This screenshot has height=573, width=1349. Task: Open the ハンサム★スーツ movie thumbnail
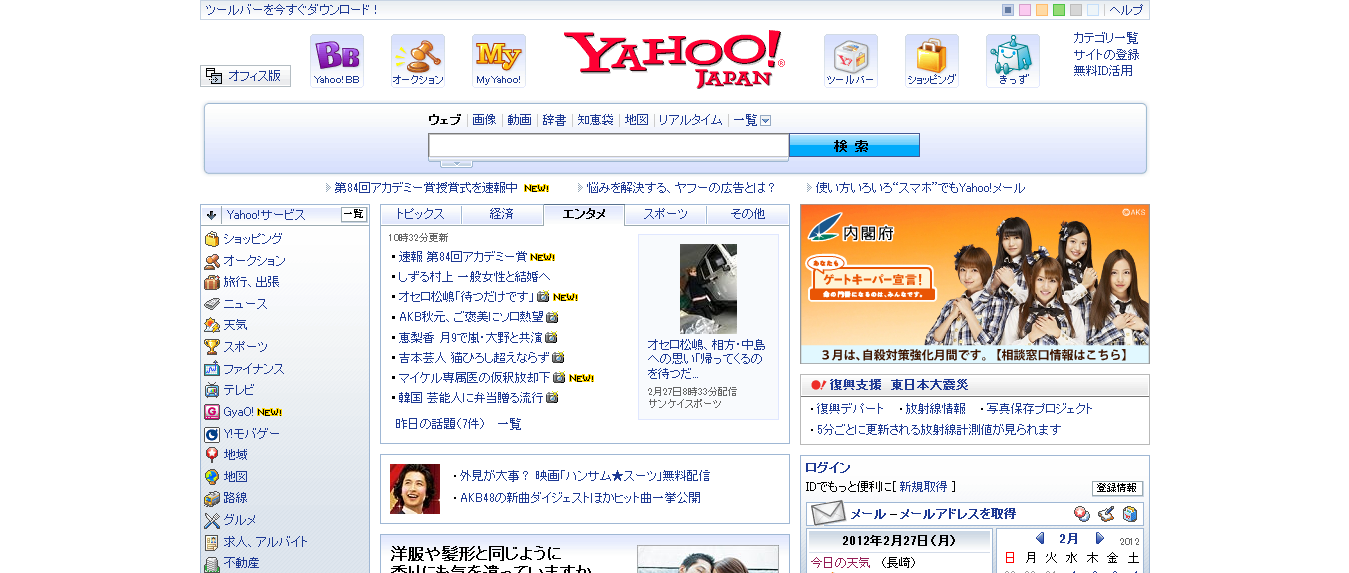[415, 489]
